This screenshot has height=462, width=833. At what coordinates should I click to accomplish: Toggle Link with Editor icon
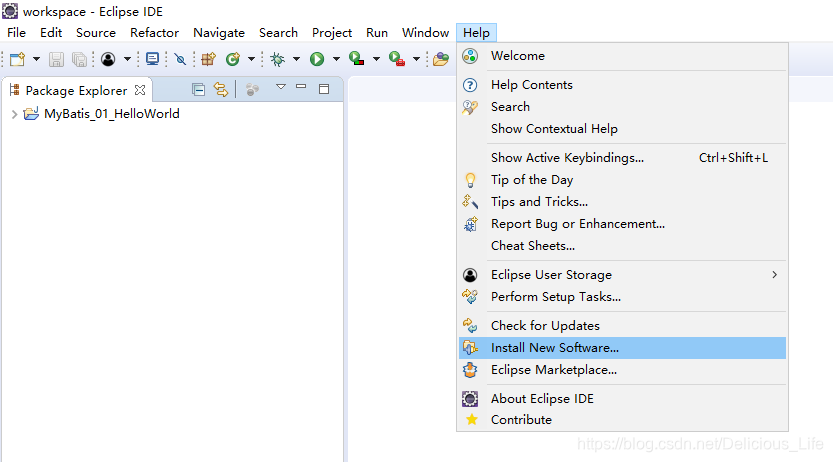(x=221, y=90)
